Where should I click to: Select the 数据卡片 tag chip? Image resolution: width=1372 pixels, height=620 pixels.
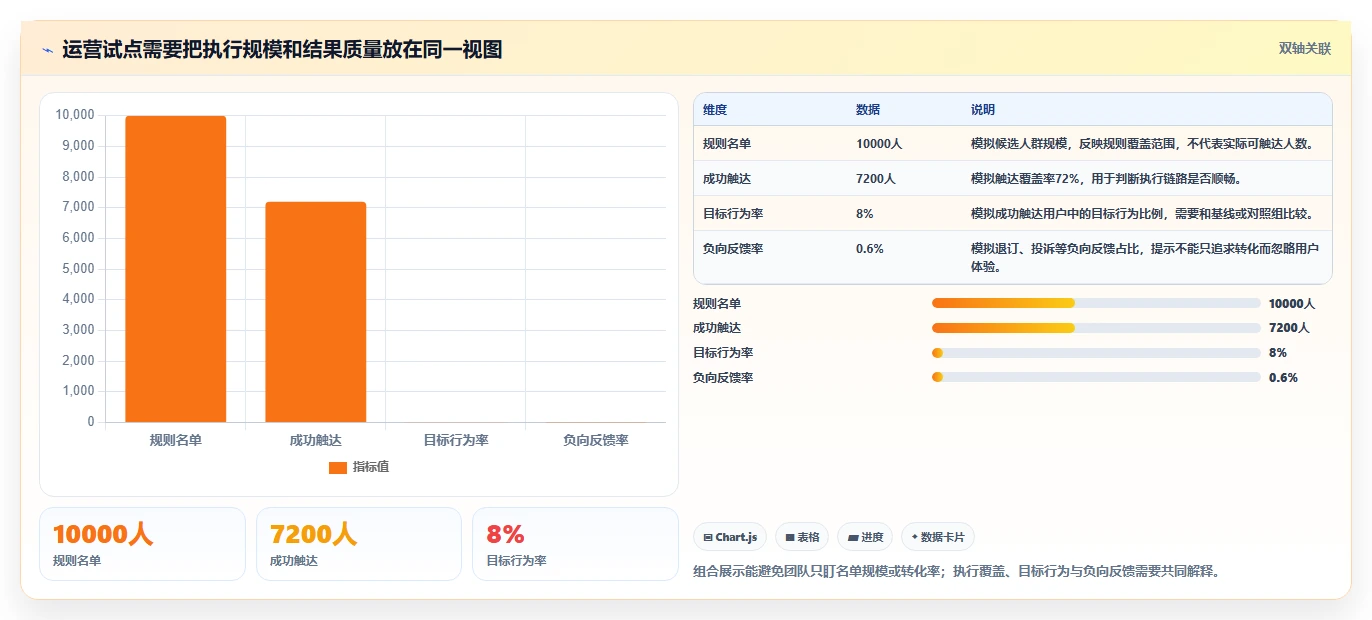938,537
